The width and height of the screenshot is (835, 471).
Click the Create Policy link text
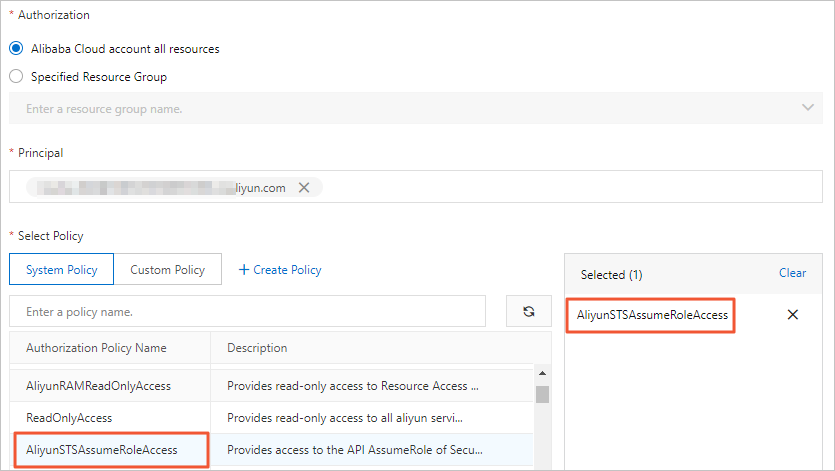[287, 270]
